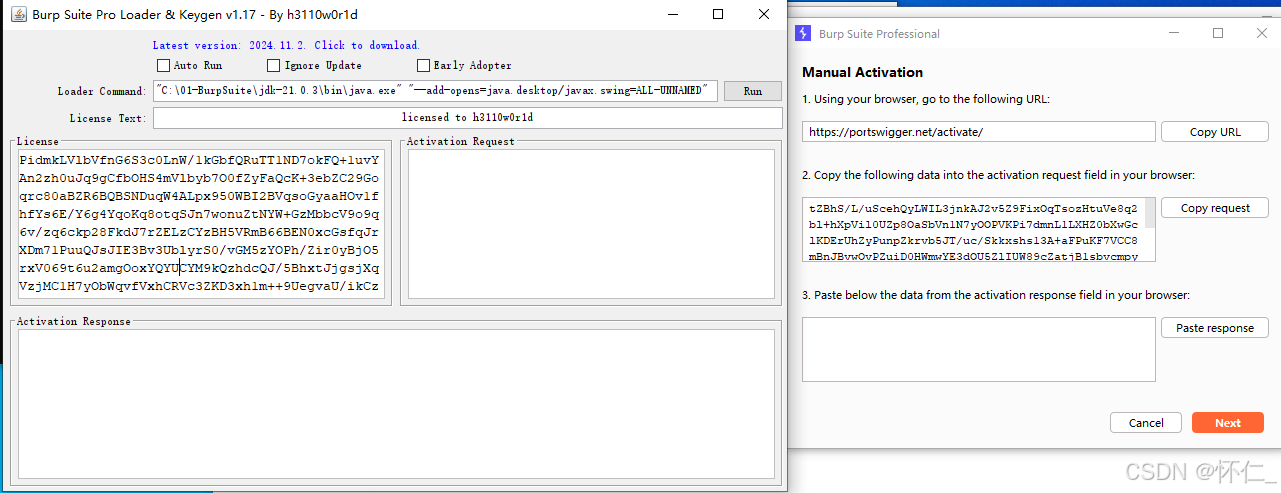The width and height of the screenshot is (1281, 493).
Task: Click the Paste response button
Action: click(1215, 328)
